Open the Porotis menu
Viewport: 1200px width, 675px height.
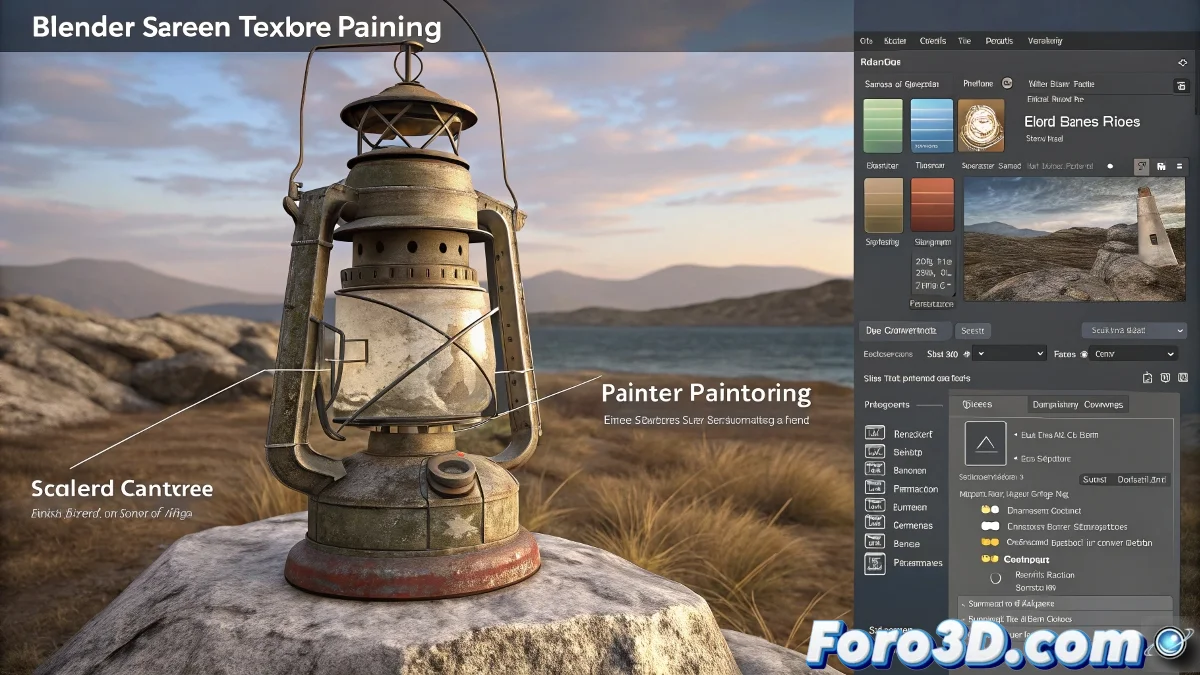coord(998,41)
